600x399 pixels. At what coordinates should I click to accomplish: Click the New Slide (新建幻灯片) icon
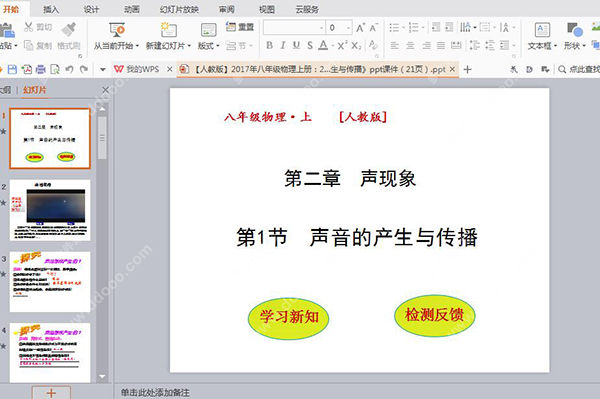point(168,30)
